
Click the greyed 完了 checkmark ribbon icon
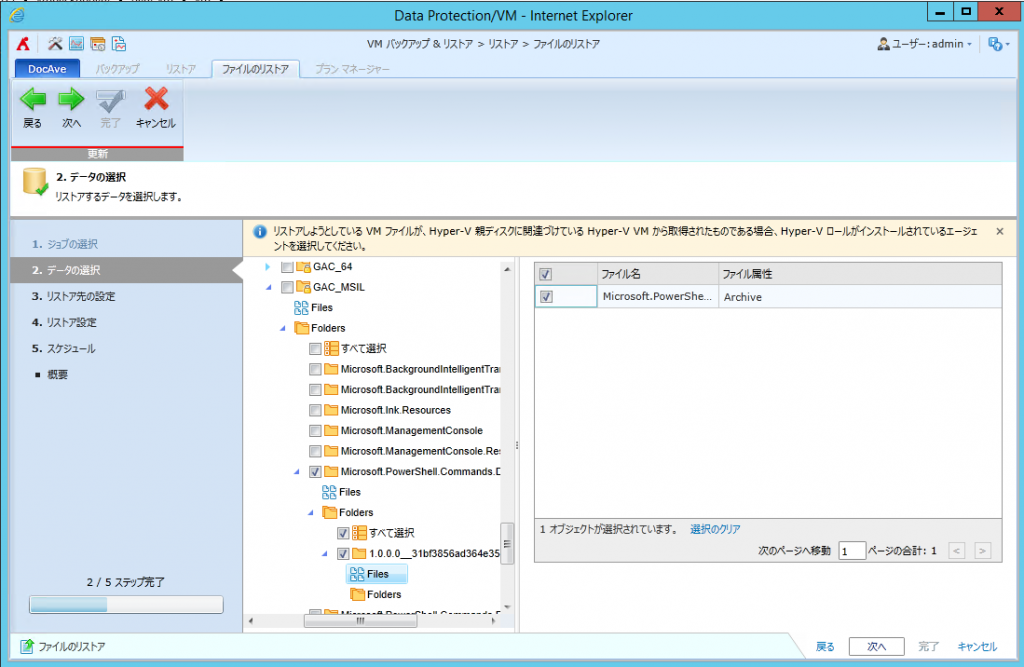pos(110,101)
